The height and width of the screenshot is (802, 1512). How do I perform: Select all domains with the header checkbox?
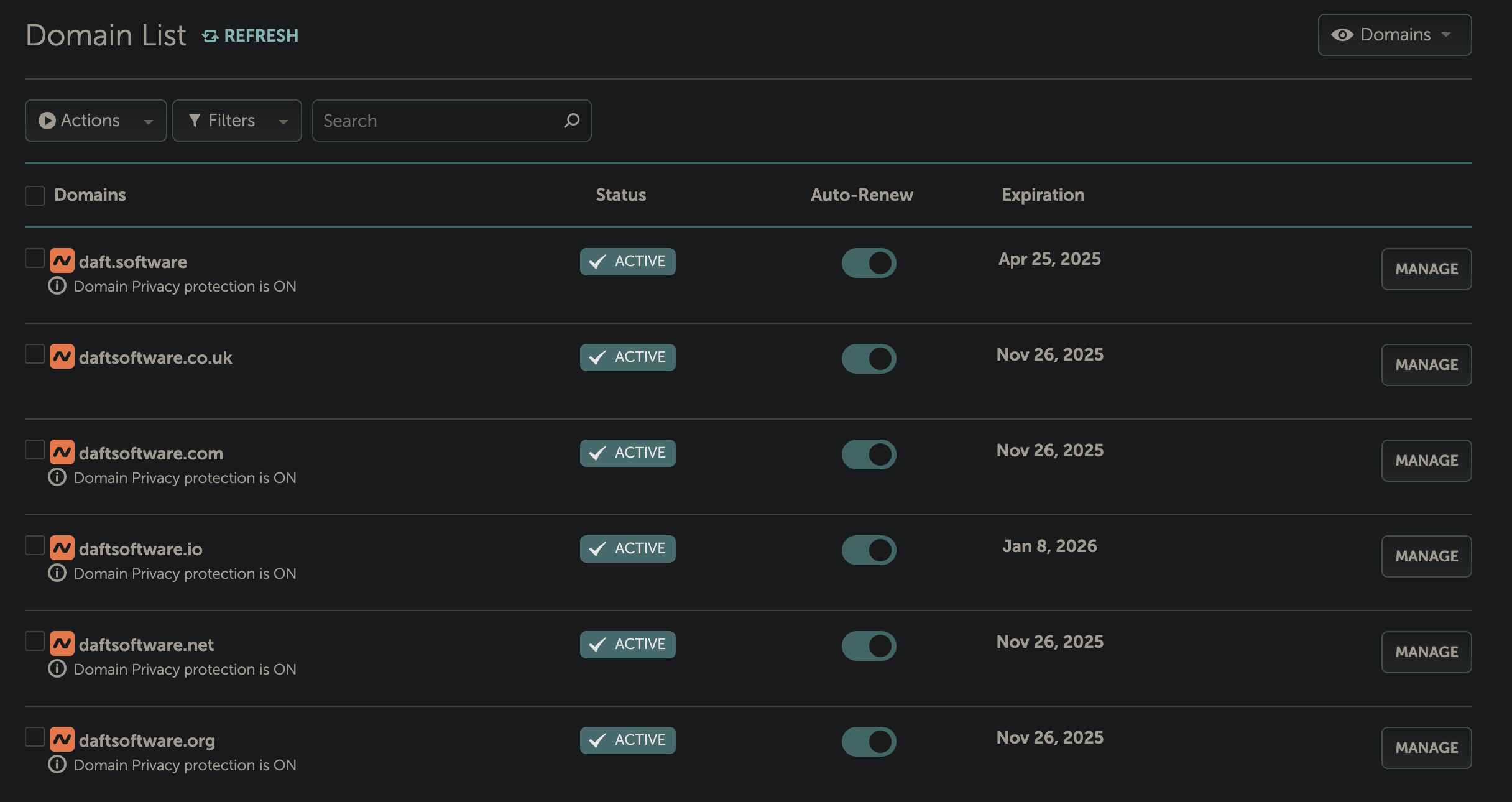pos(35,195)
